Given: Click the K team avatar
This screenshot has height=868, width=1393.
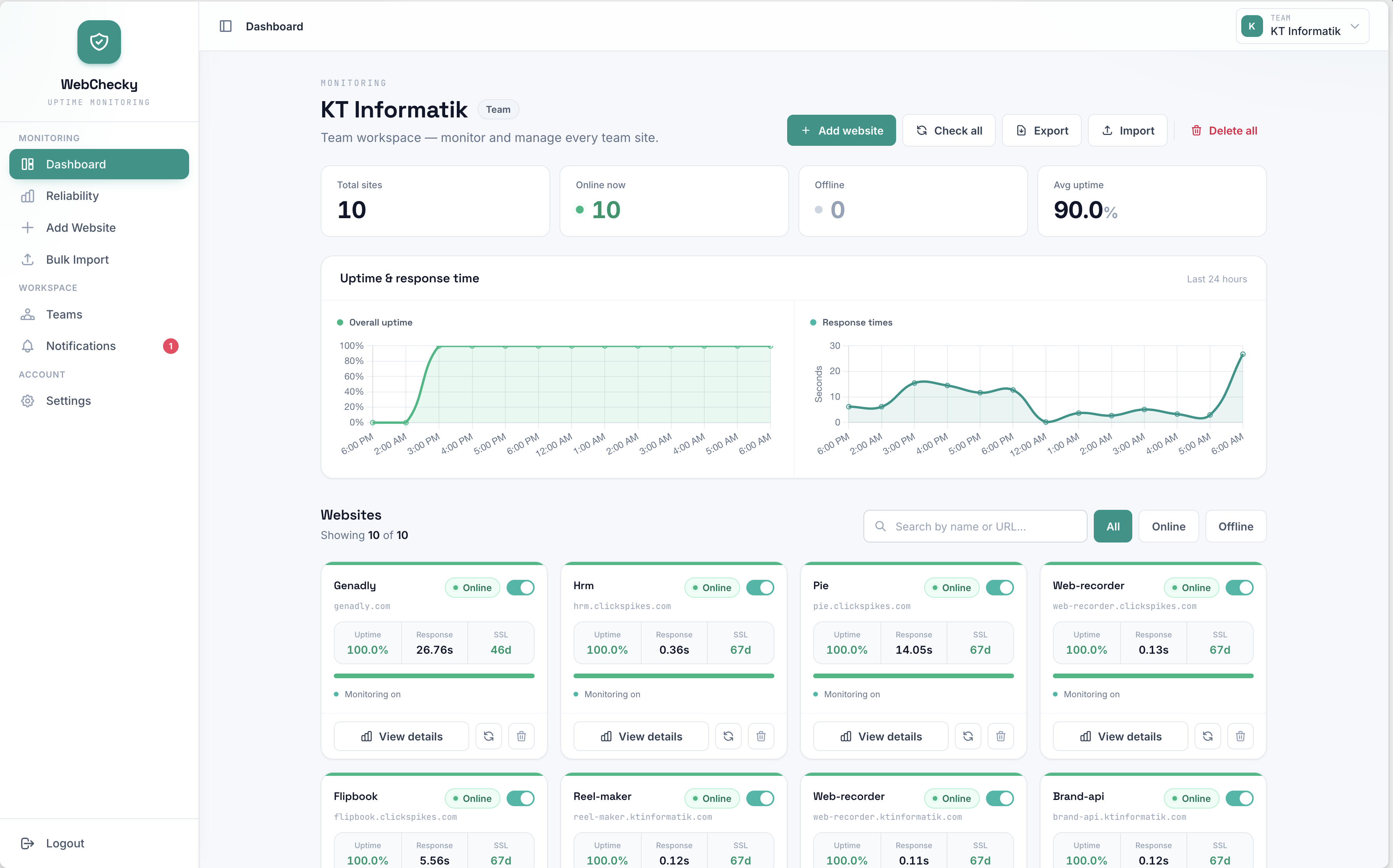Looking at the screenshot, I should click(x=1252, y=26).
